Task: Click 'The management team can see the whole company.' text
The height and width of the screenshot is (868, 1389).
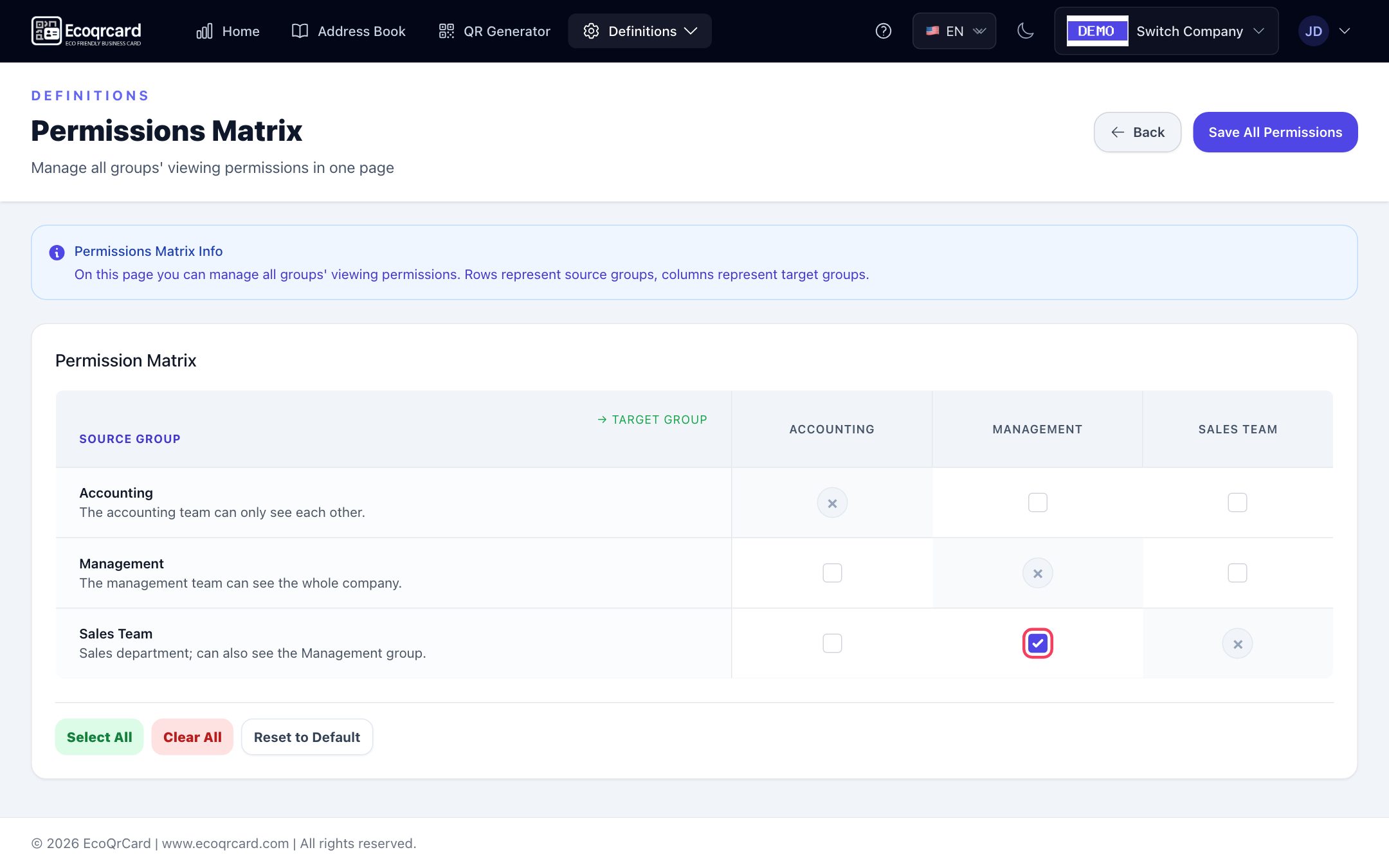Action: pos(241,583)
